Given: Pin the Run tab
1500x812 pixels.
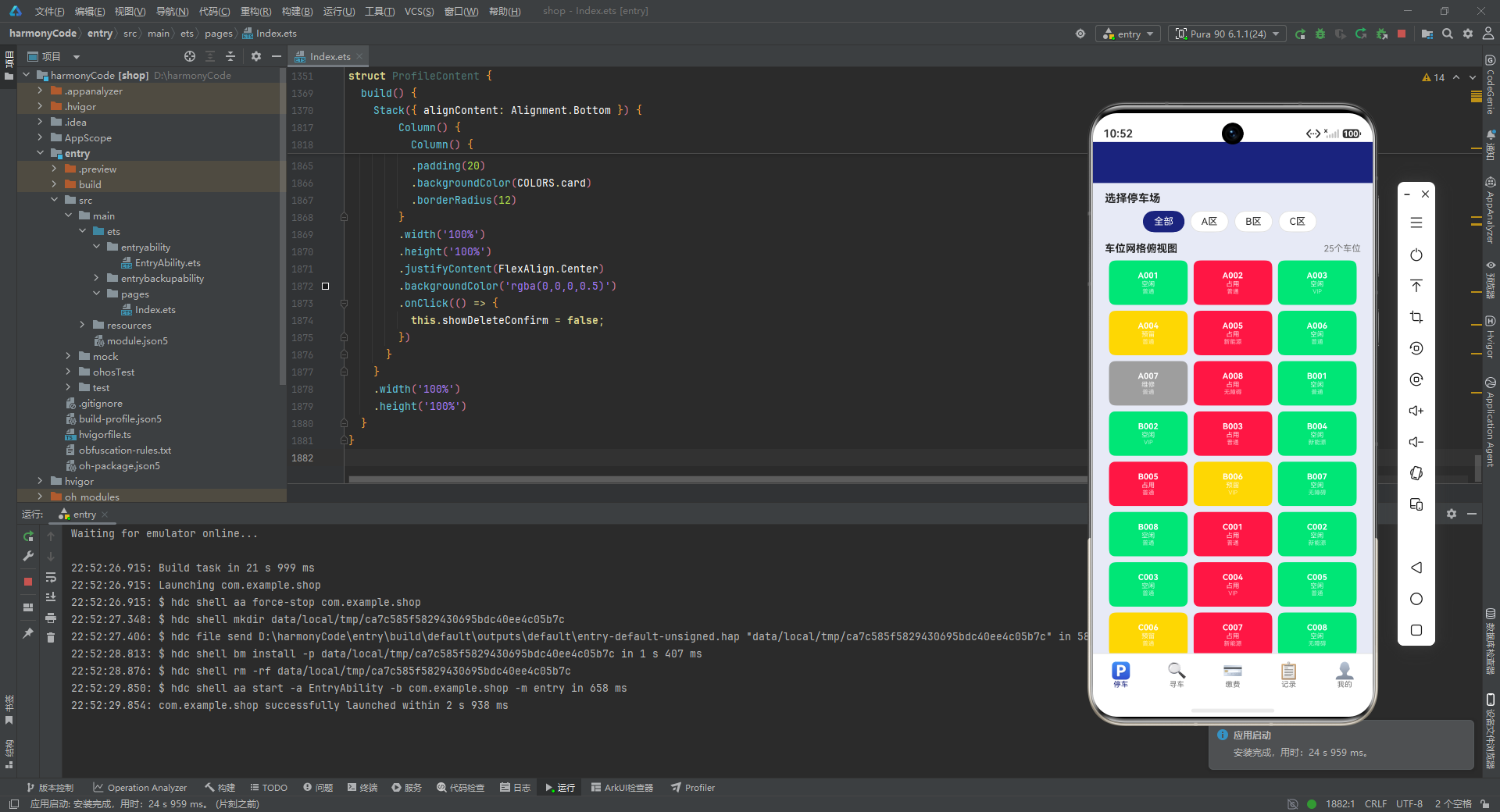Looking at the screenshot, I should point(28,633).
